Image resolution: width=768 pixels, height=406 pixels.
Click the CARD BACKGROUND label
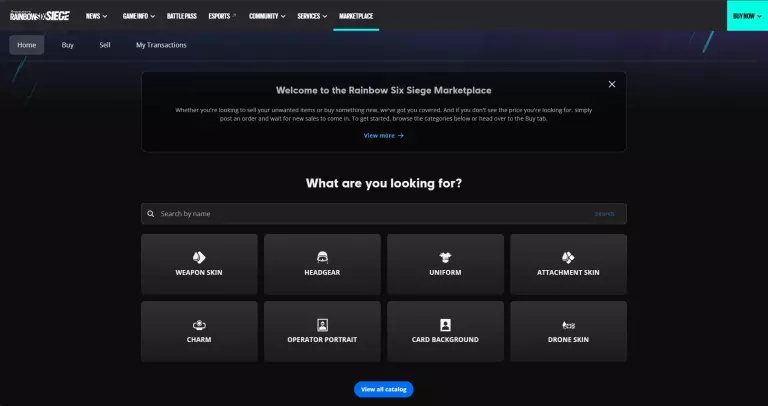[445, 339]
